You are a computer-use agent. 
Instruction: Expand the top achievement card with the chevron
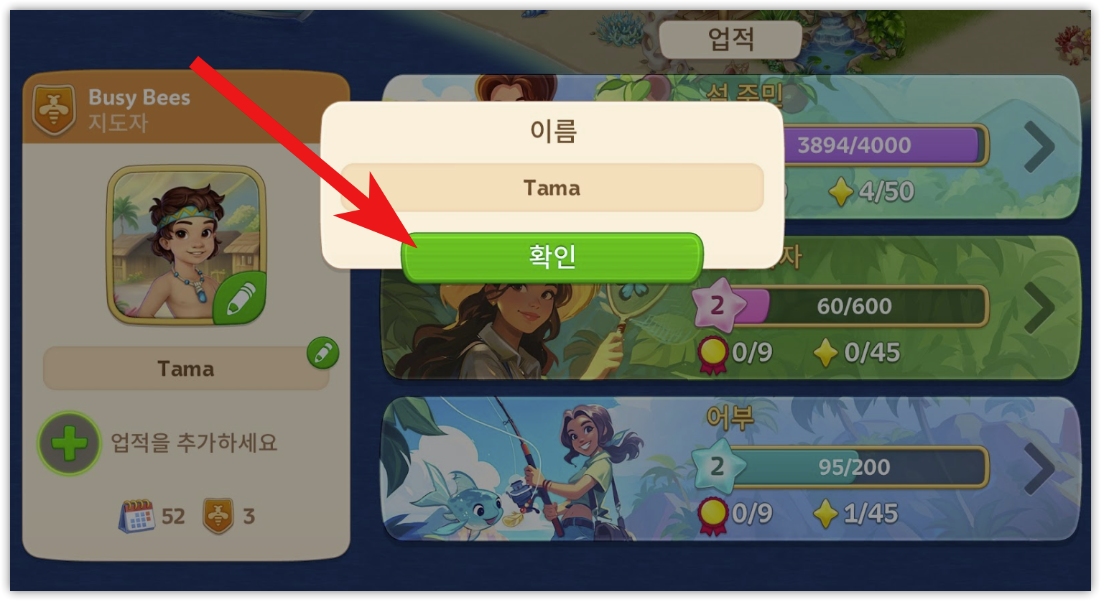pyautogui.click(x=1039, y=146)
